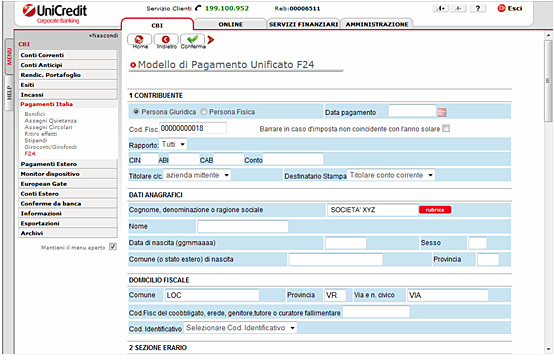Click the Cod. Fisc. input field
This screenshot has height=360, width=554.
(193, 128)
